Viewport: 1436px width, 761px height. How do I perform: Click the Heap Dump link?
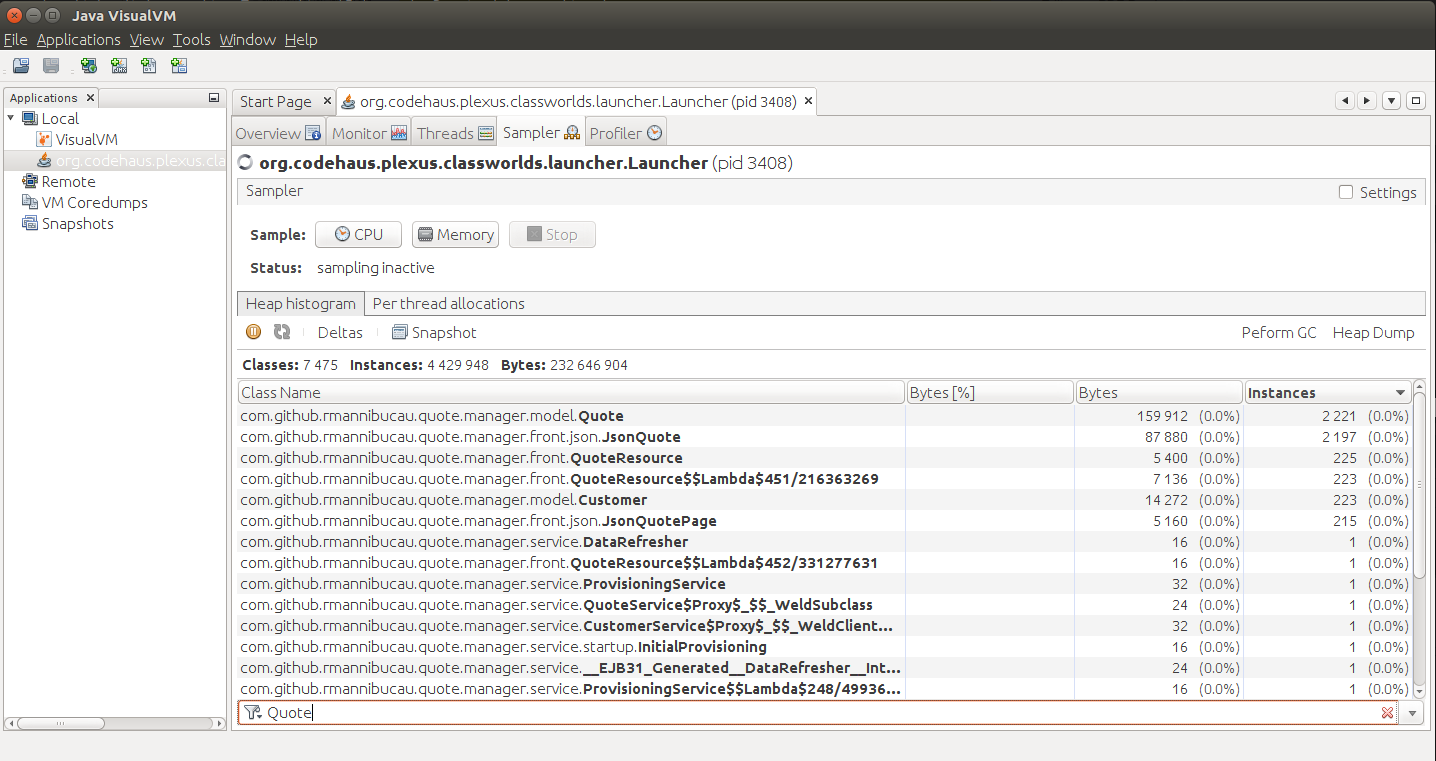(x=1373, y=332)
